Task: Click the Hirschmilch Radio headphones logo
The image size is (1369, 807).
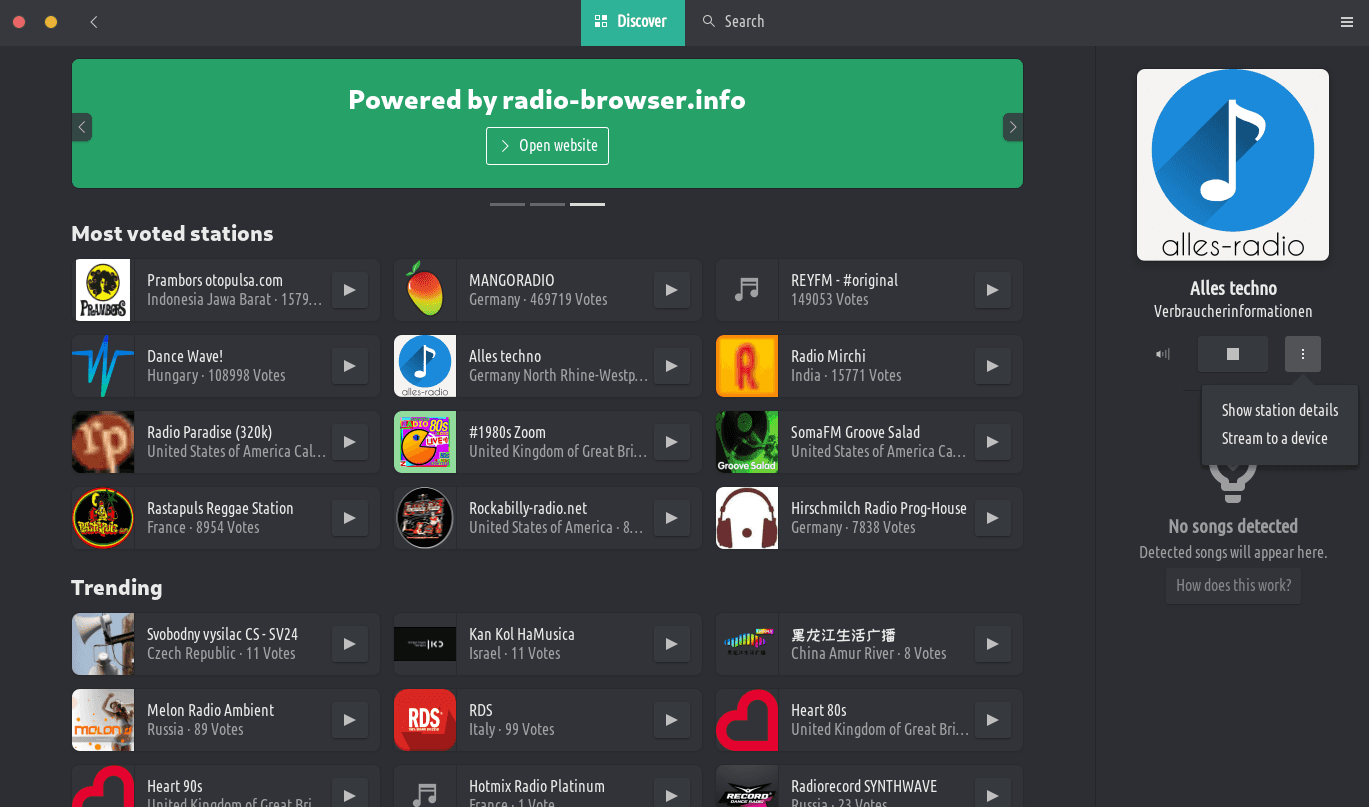Action: (746, 518)
